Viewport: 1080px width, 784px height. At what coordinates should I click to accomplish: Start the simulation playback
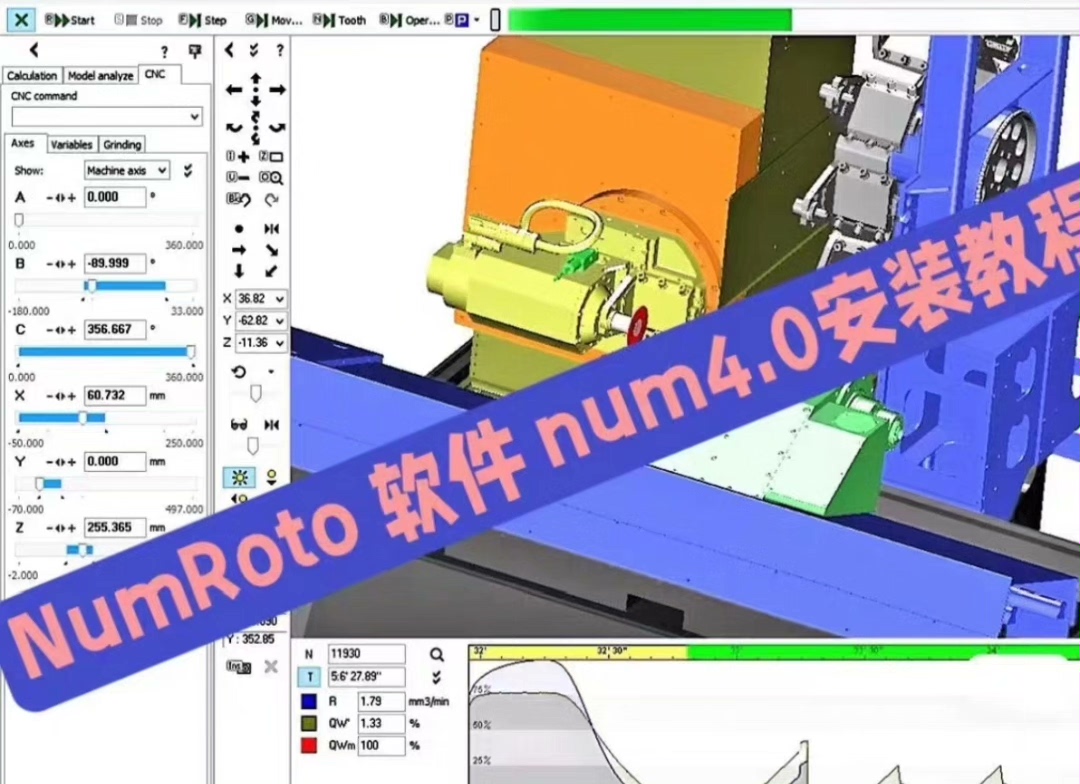point(70,20)
